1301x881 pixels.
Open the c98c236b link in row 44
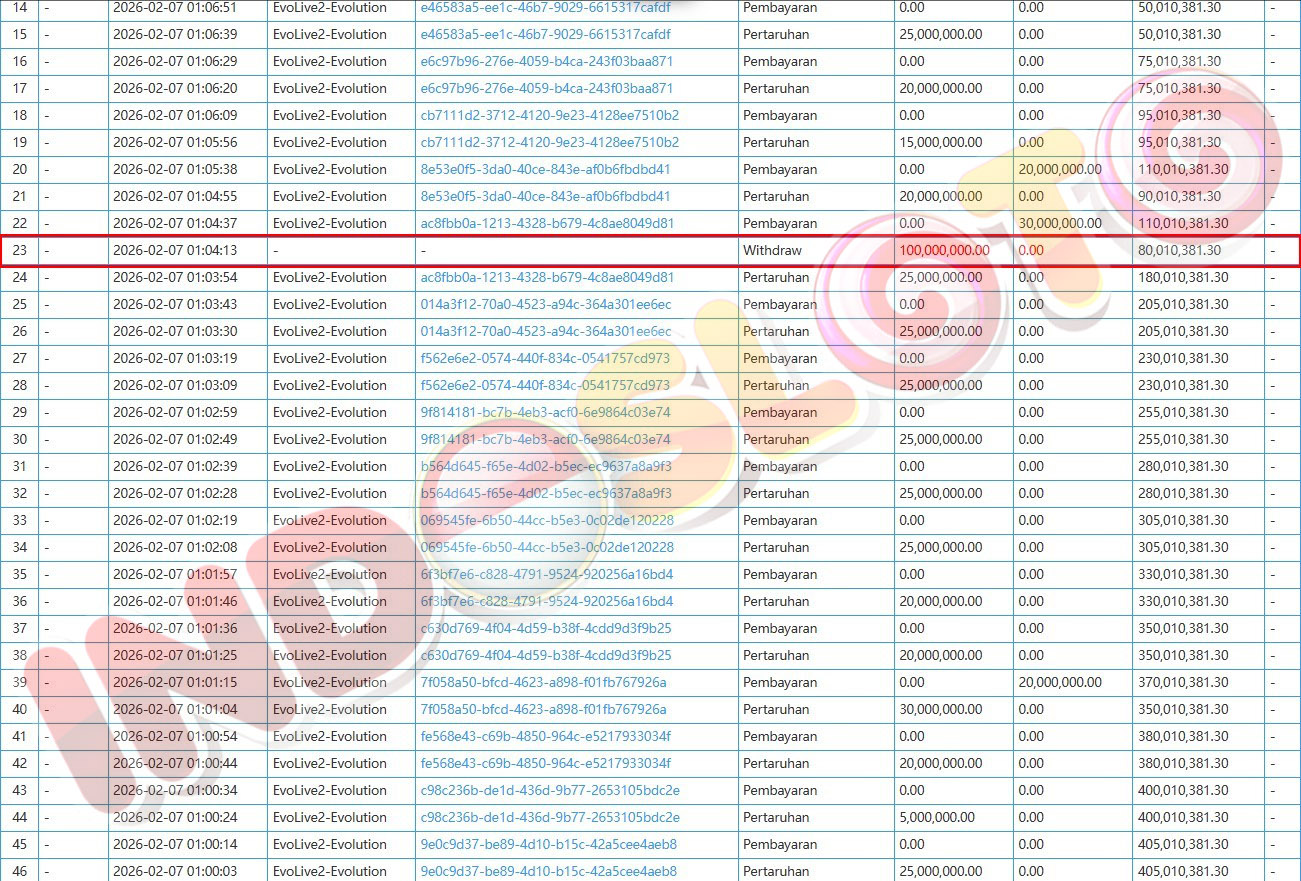(x=549, y=817)
